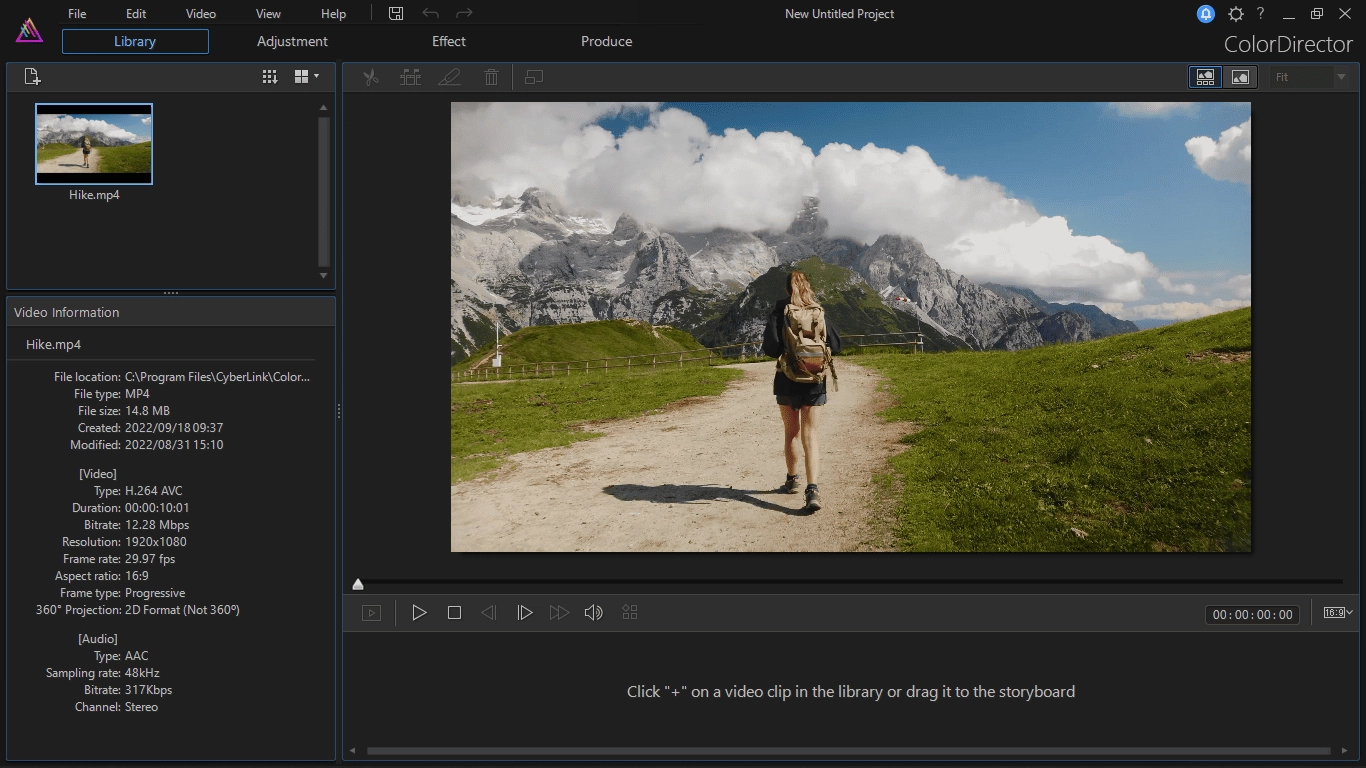The image size is (1366, 768).
Task: Click the Video Information panel header
Action: pyautogui.click(x=171, y=312)
